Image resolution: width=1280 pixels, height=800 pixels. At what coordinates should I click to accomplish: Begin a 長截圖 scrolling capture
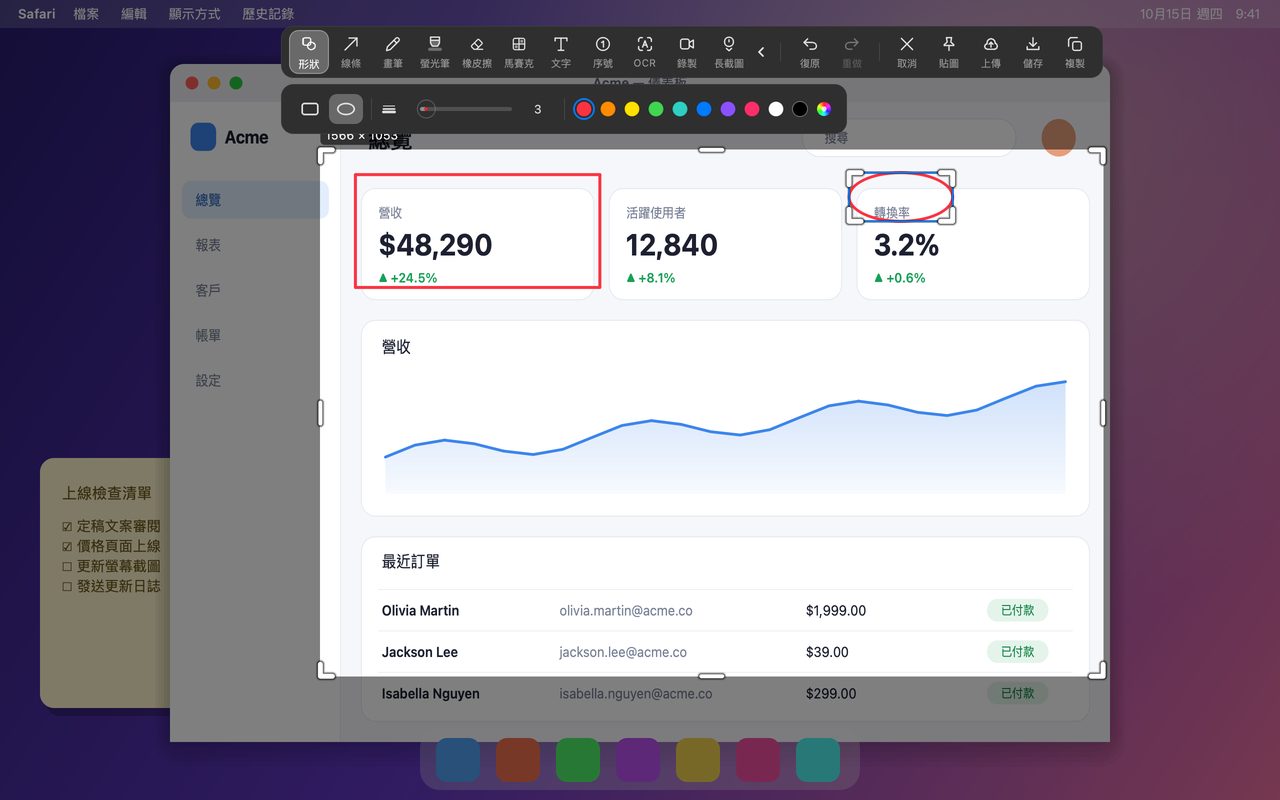click(729, 52)
